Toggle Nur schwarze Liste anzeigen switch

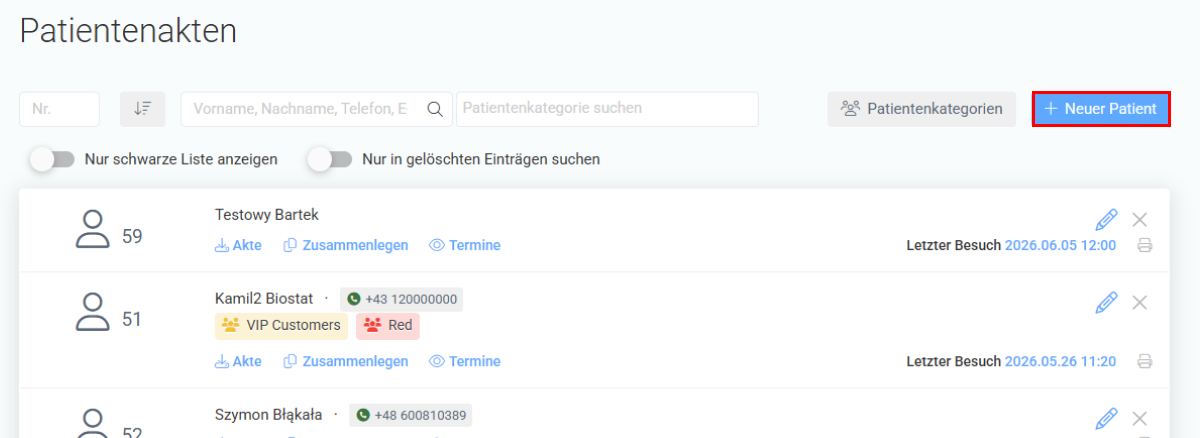(52, 159)
